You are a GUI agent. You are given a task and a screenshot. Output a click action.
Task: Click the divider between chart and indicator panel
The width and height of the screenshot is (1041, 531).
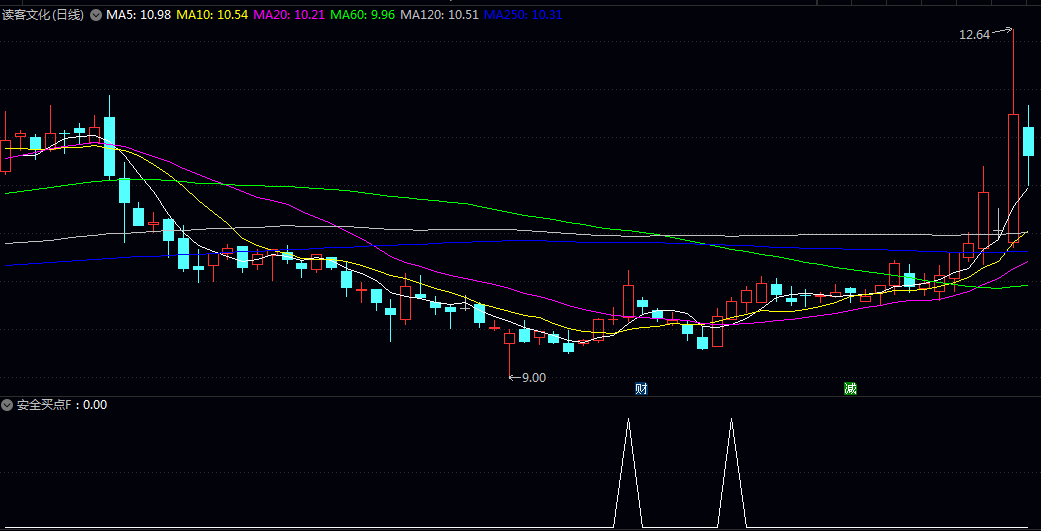tap(520, 396)
